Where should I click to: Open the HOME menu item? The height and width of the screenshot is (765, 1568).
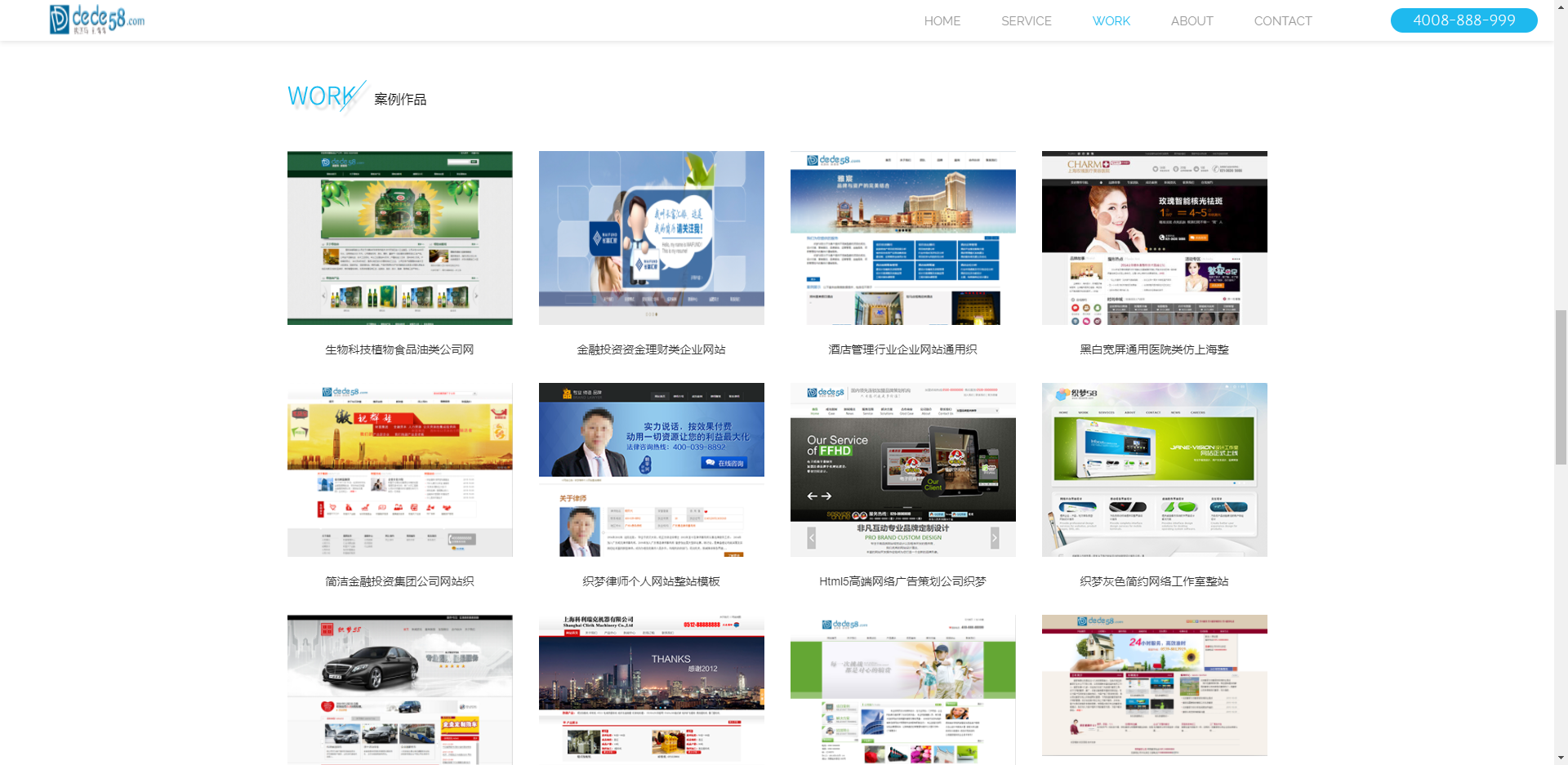[x=942, y=21]
